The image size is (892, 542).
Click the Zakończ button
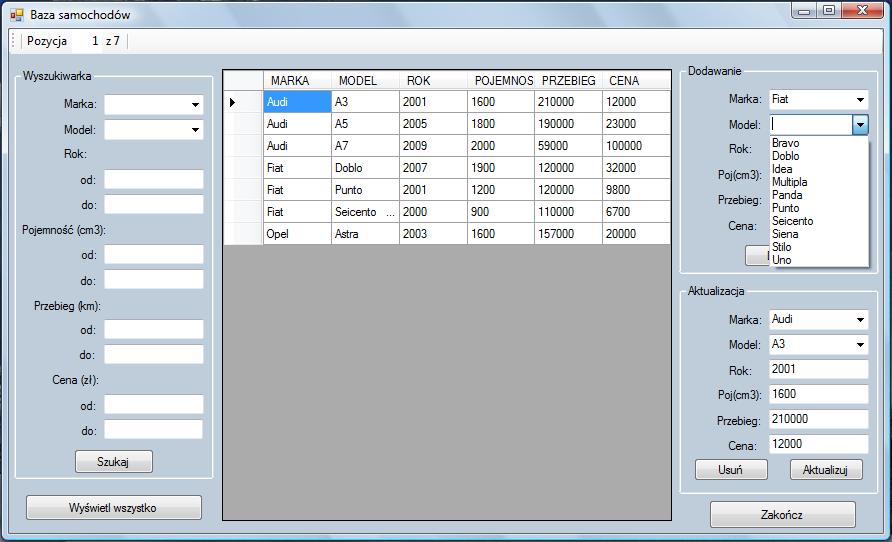pyautogui.click(x=783, y=515)
